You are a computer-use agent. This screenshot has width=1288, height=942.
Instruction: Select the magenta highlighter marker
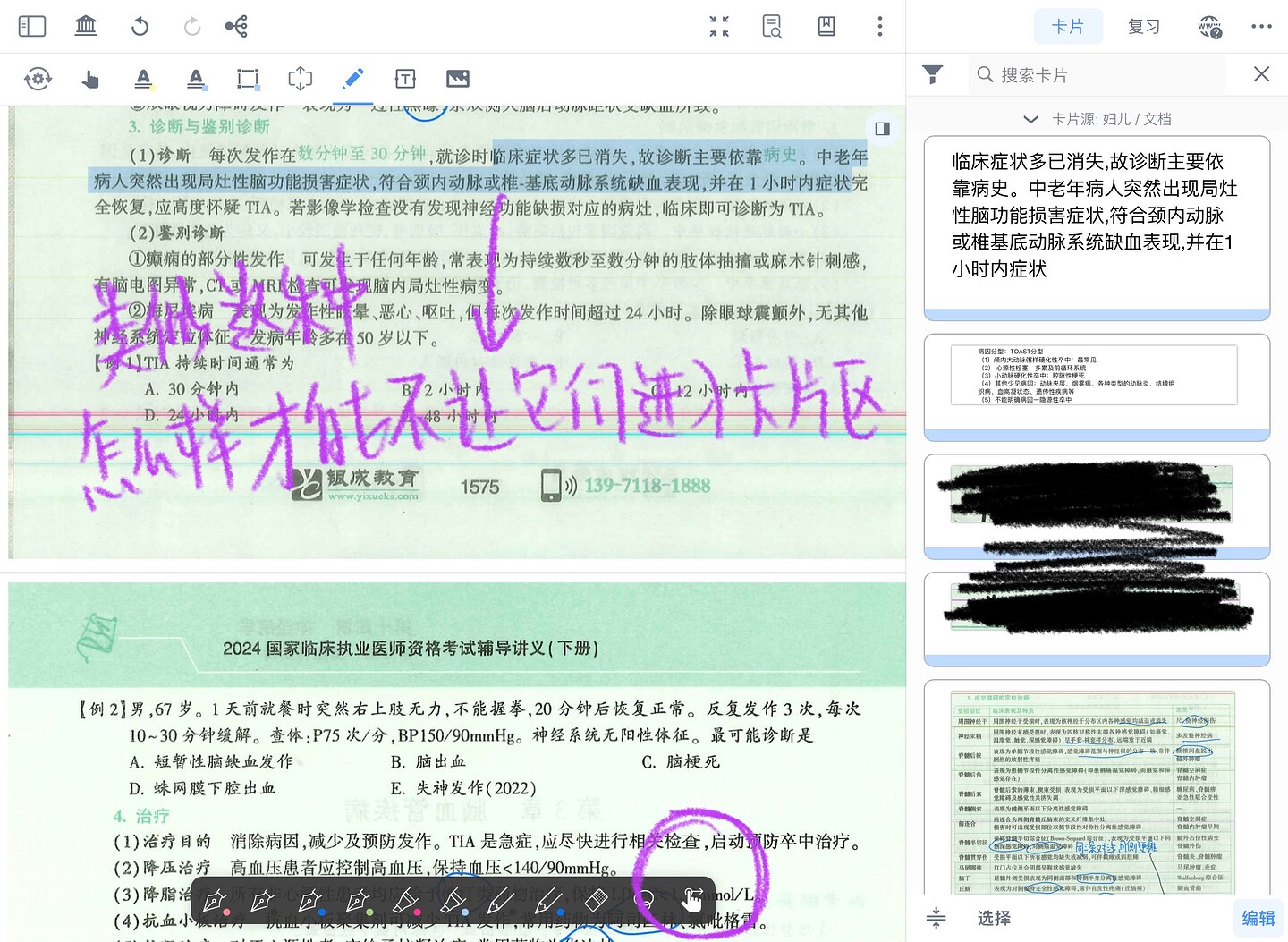click(x=406, y=899)
